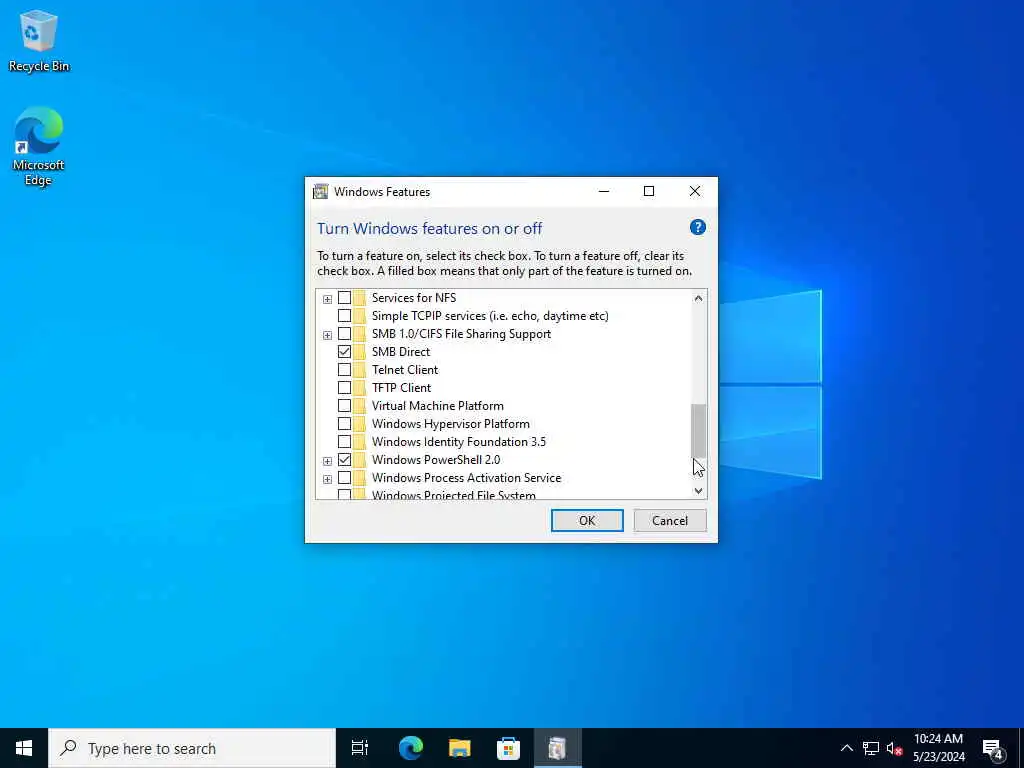The height and width of the screenshot is (768, 1024).
Task: Launch Microsoft Edge from the desktop shortcut
Action: 39,146
